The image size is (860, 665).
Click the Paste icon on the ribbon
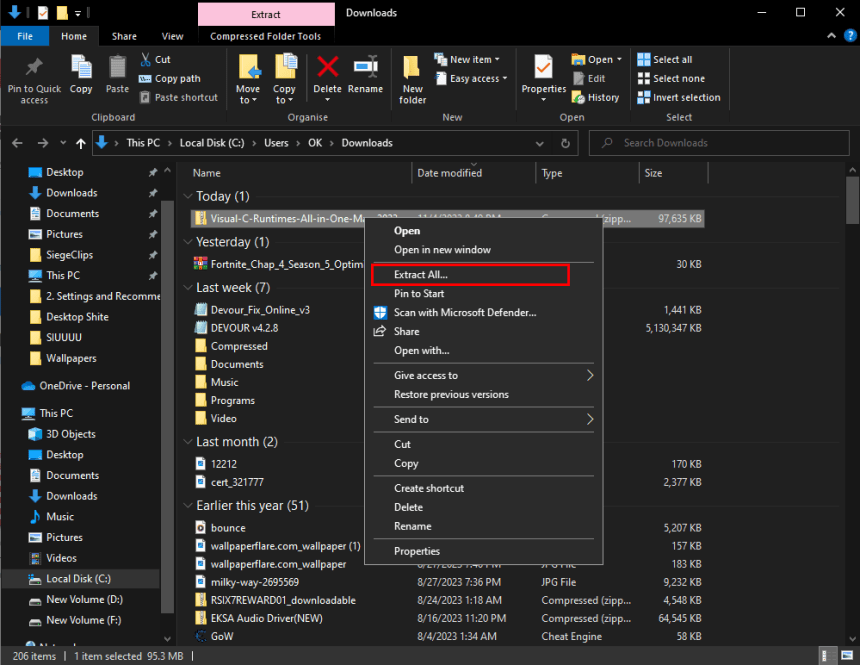117,75
